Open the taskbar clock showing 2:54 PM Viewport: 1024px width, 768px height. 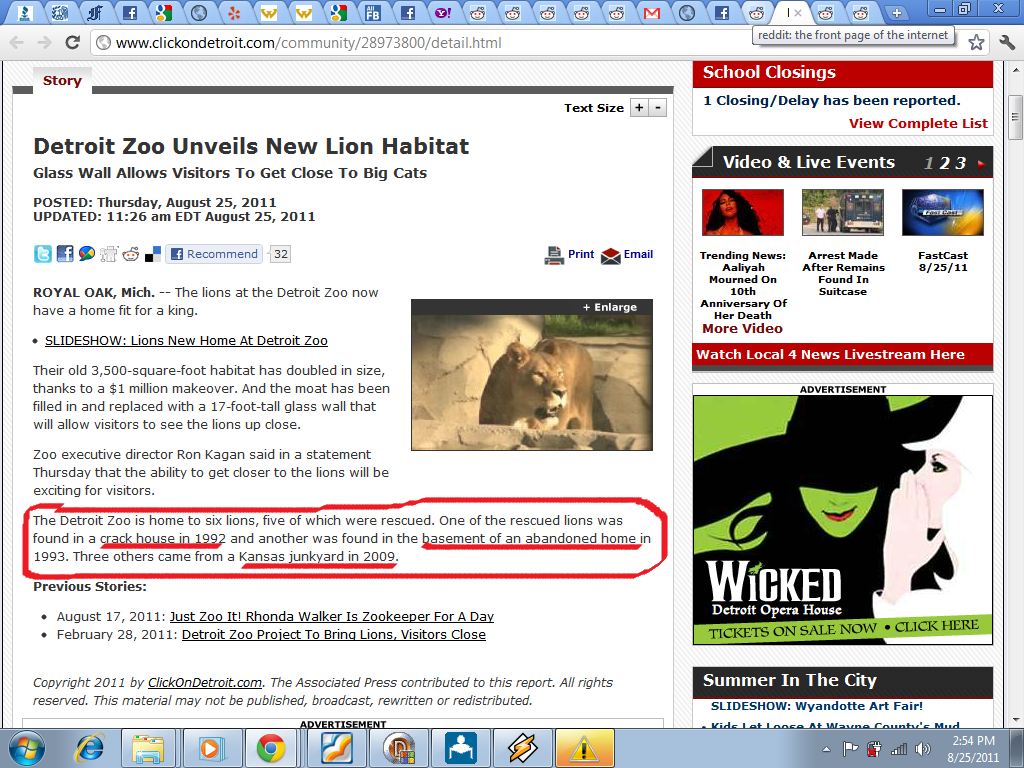pos(973,749)
